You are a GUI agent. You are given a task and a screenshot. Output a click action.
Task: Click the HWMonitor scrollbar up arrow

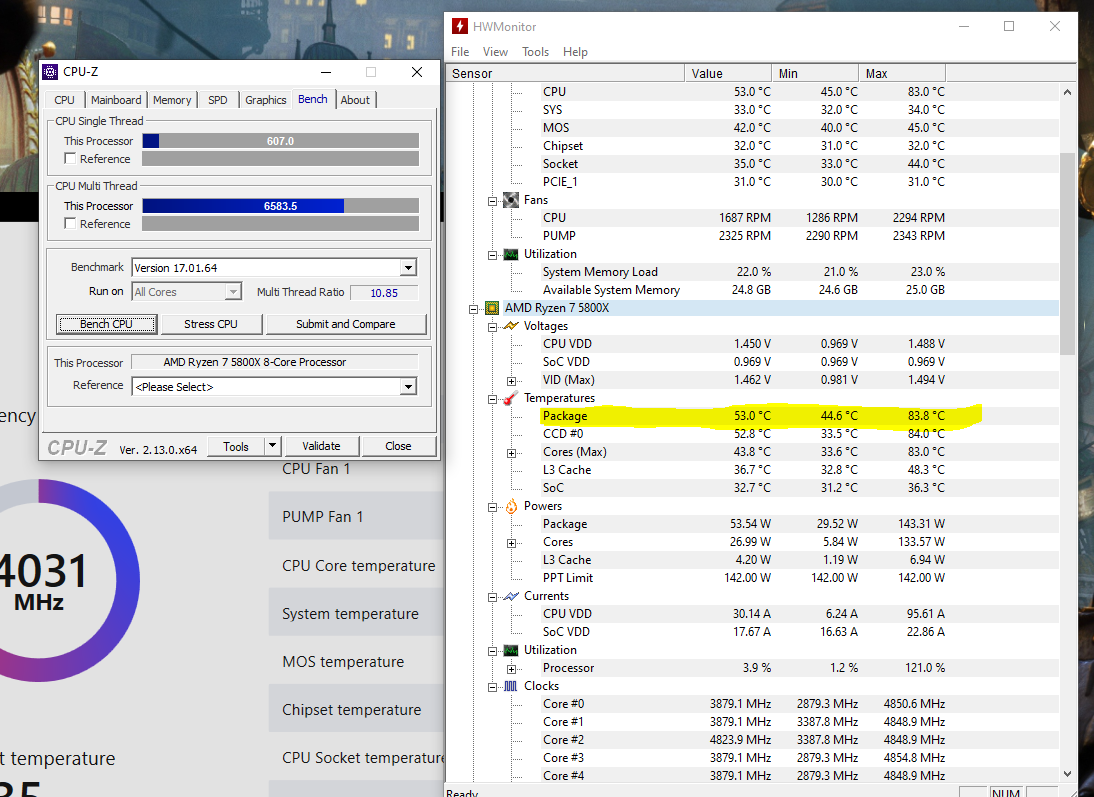click(x=1067, y=91)
